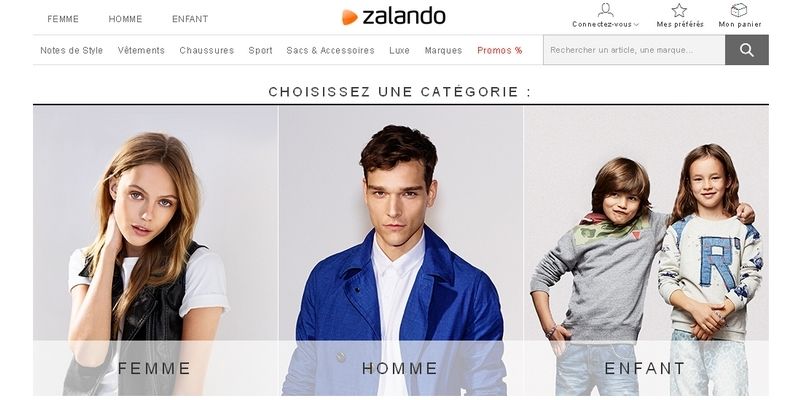Select HOMME in the top navigation
Viewport: 800px width, 400px height.
tap(125, 19)
